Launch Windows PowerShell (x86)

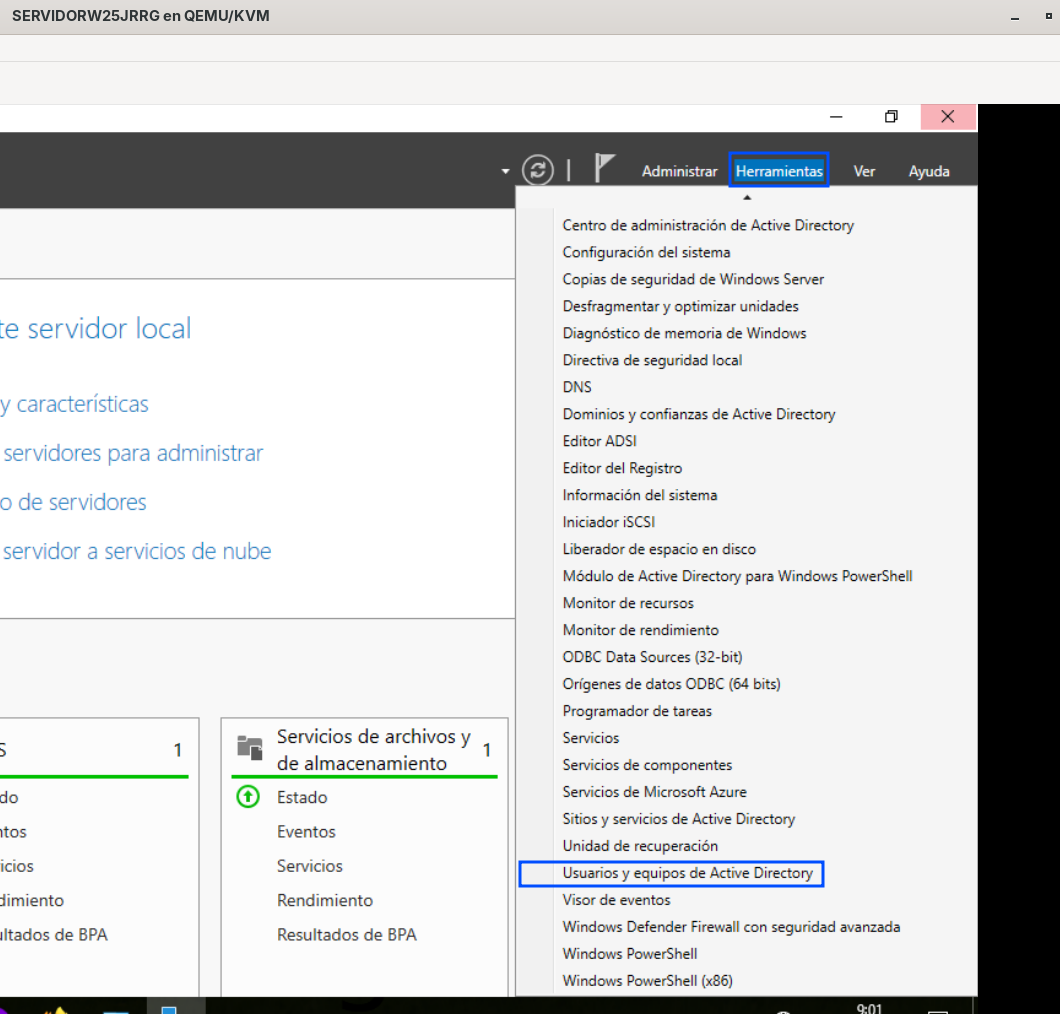click(x=648, y=981)
